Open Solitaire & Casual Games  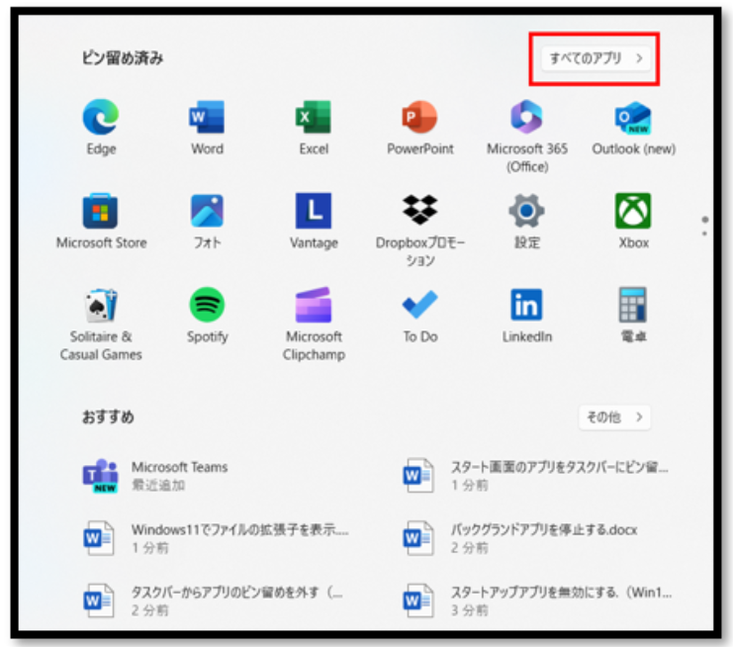click(x=101, y=324)
